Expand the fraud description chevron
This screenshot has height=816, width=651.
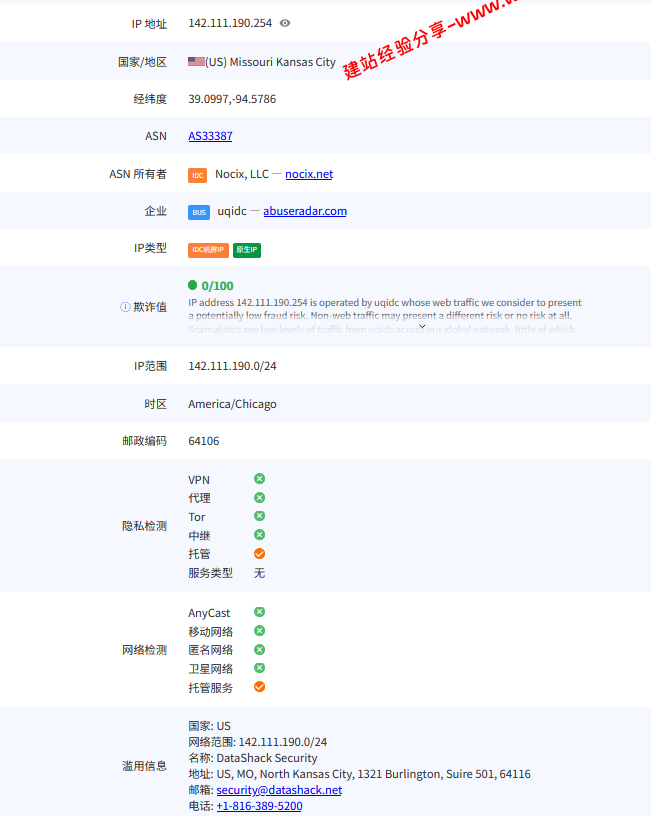coord(422,326)
